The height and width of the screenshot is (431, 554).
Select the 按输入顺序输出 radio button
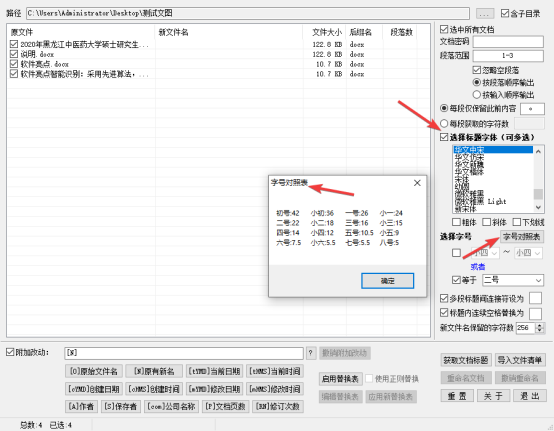click(477, 95)
